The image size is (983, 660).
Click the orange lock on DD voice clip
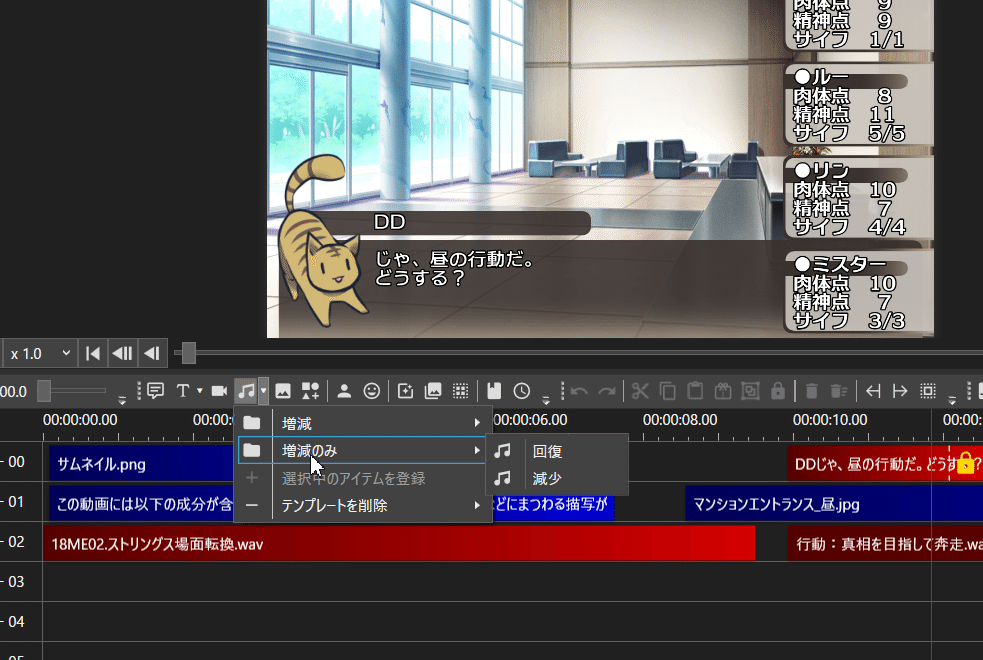pyautogui.click(x=966, y=463)
